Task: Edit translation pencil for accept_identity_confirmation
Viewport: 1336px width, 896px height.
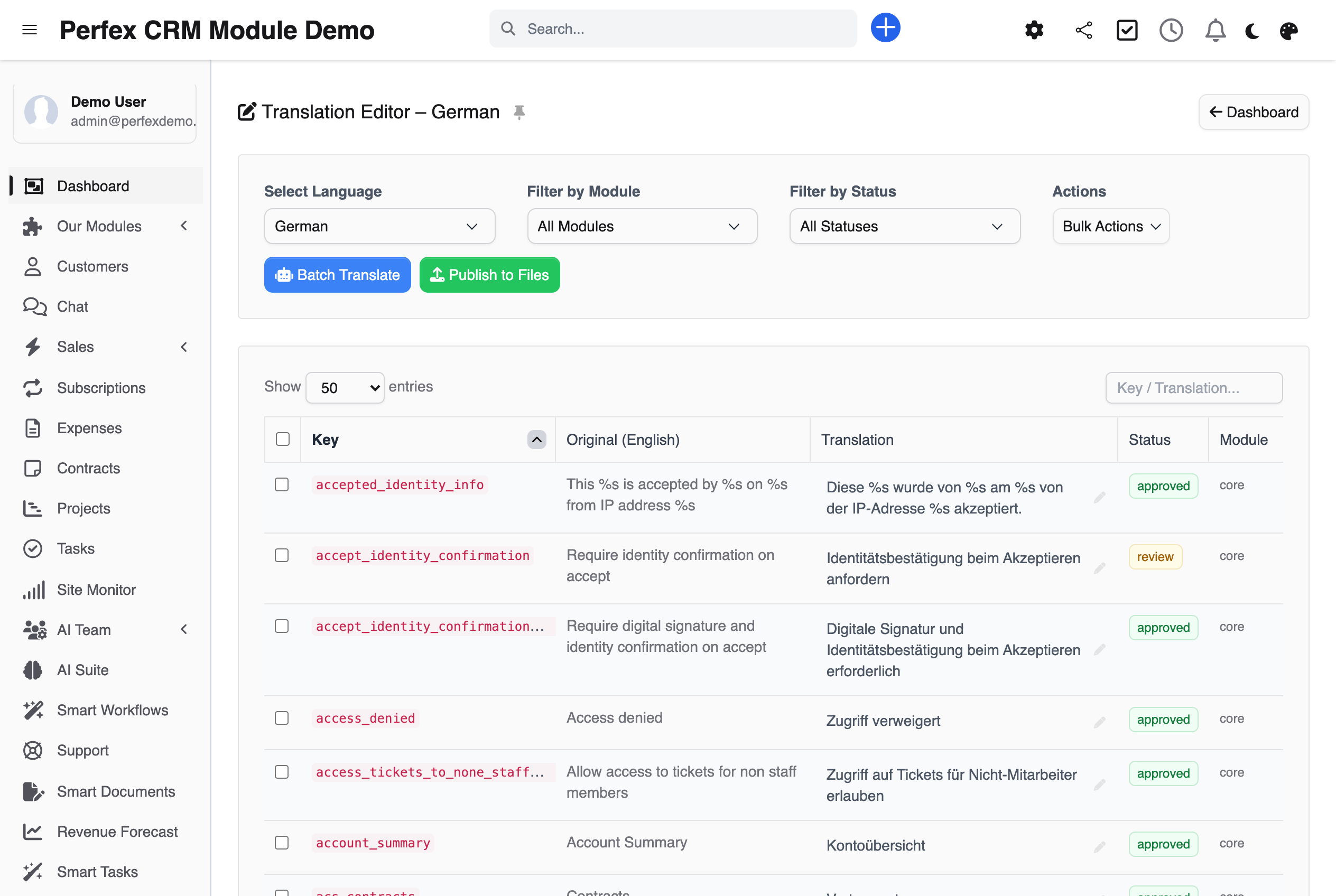Action: [x=1099, y=568]
